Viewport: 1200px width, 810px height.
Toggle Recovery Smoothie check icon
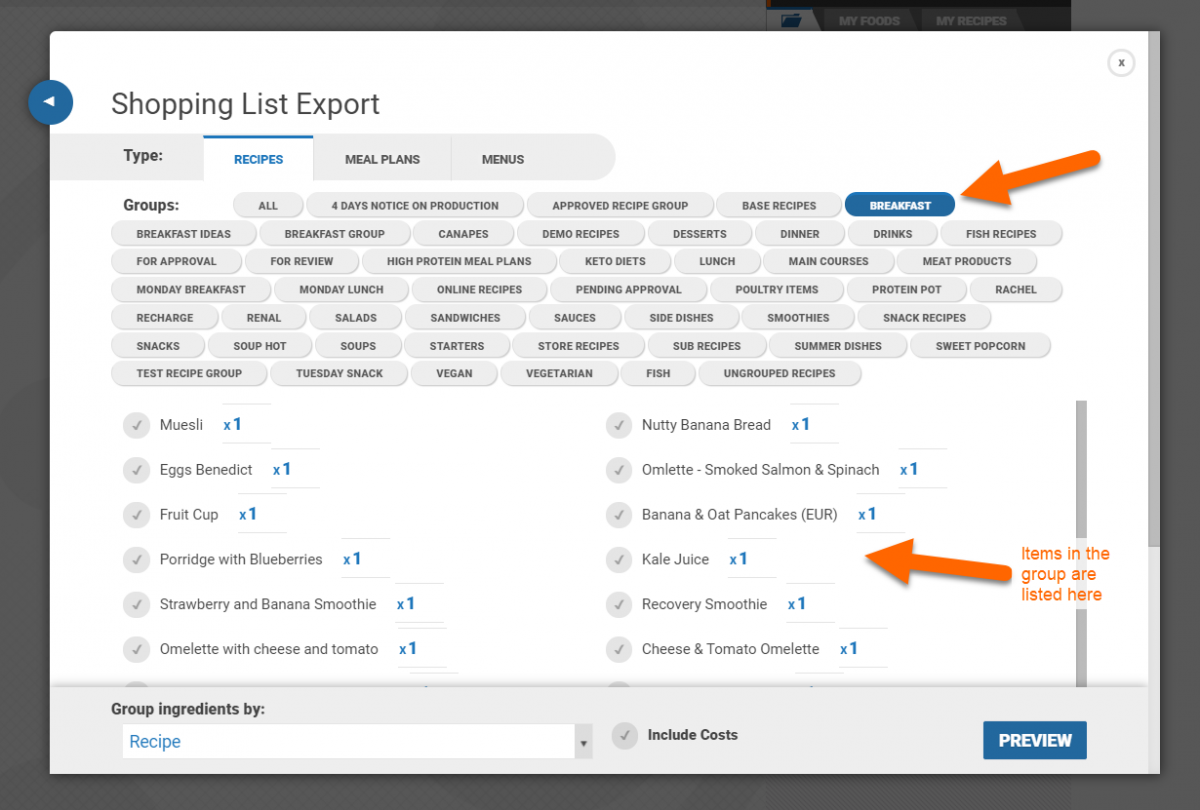tap(618, 605)
